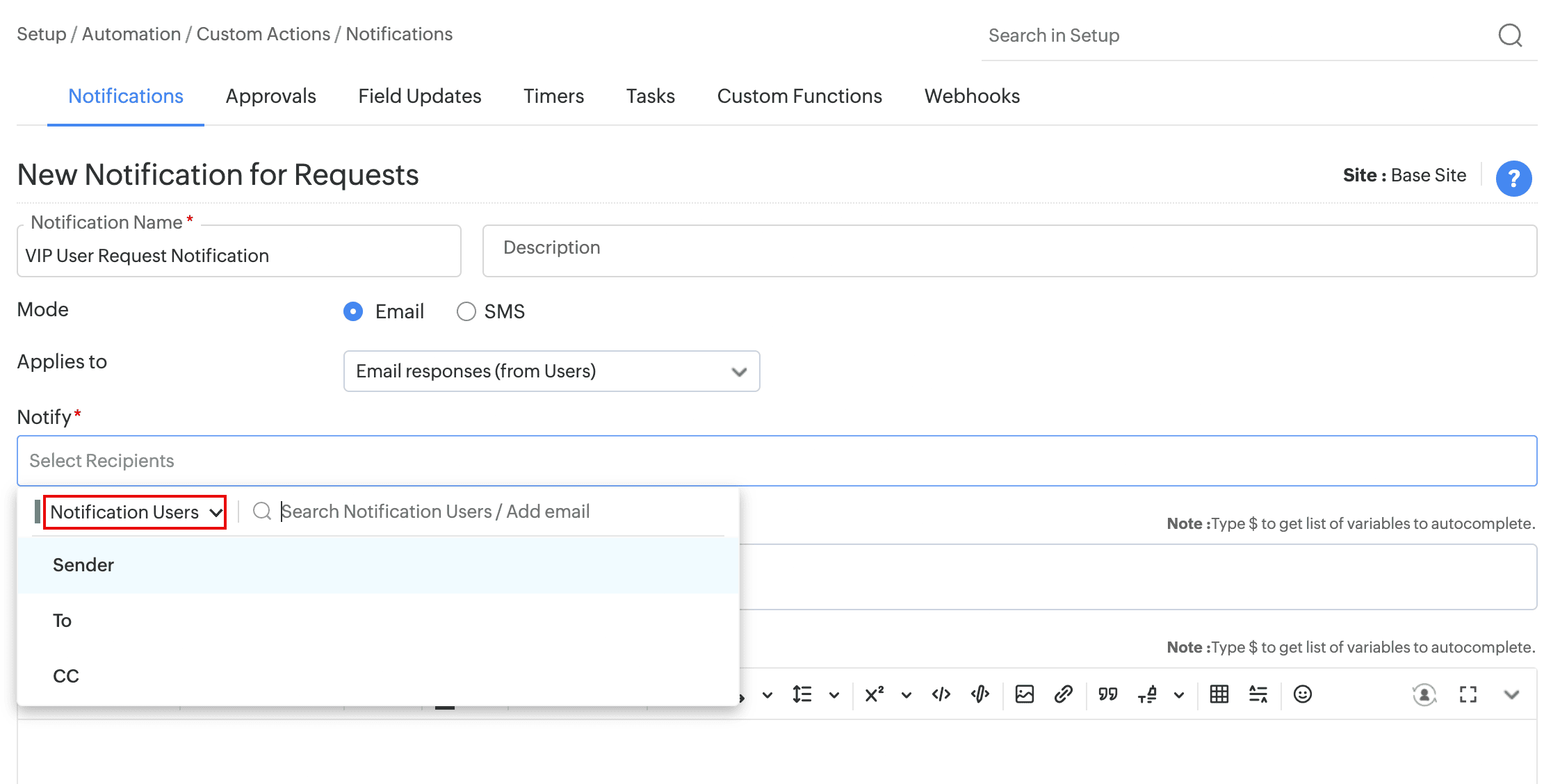Choose Sender from the recipients list
Viewport: 1560px width, 784px height.
(83, 565)
